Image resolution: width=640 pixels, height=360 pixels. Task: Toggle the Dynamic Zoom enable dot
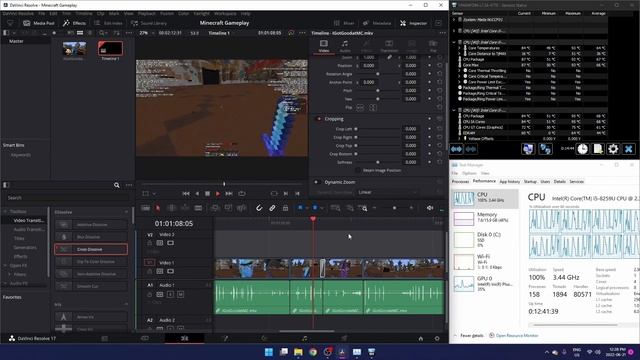point(316,182)
